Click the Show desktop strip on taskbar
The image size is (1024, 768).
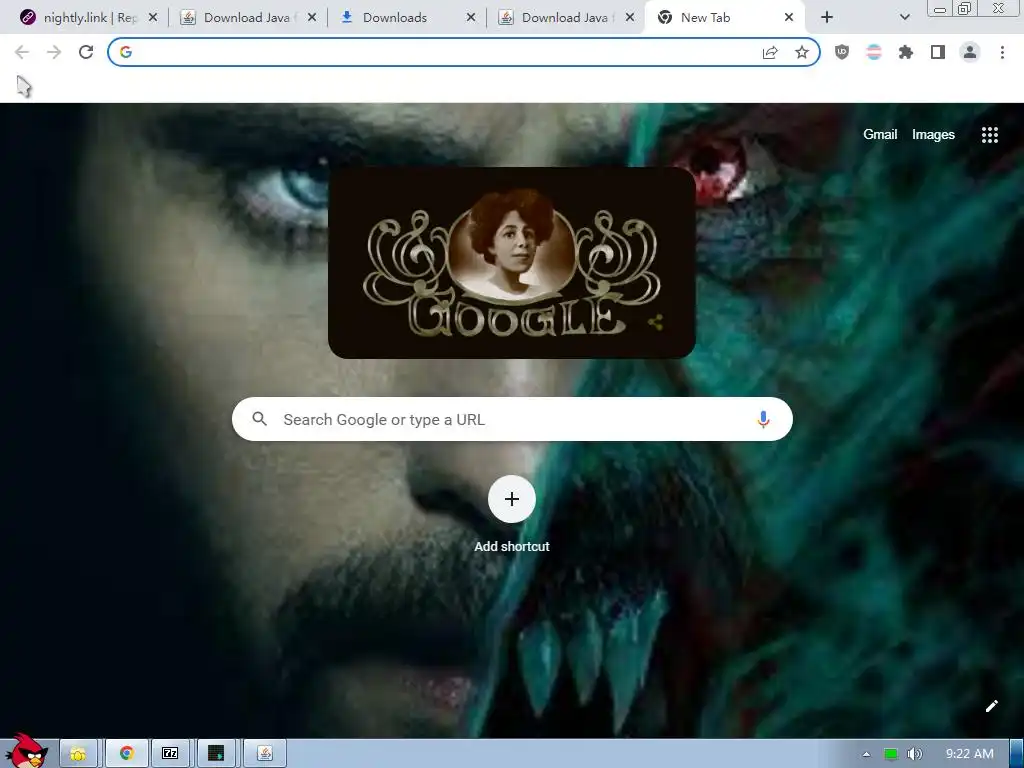(1016, 754)
